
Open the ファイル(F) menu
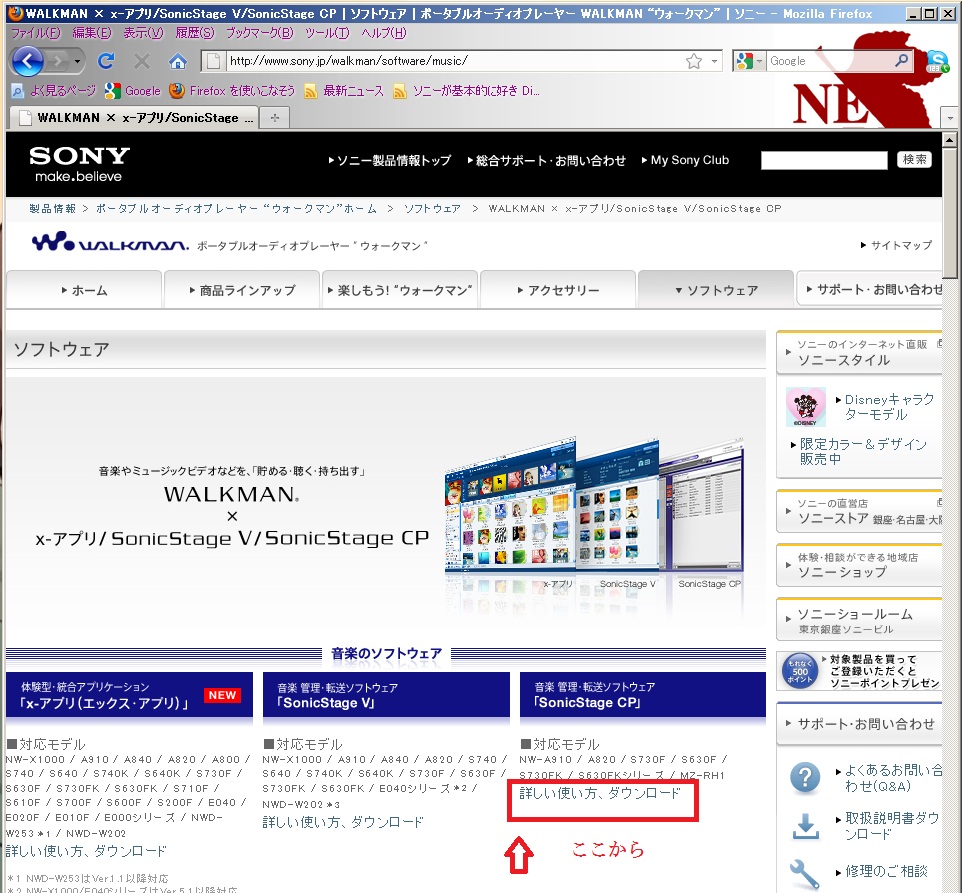coord(36,33)
